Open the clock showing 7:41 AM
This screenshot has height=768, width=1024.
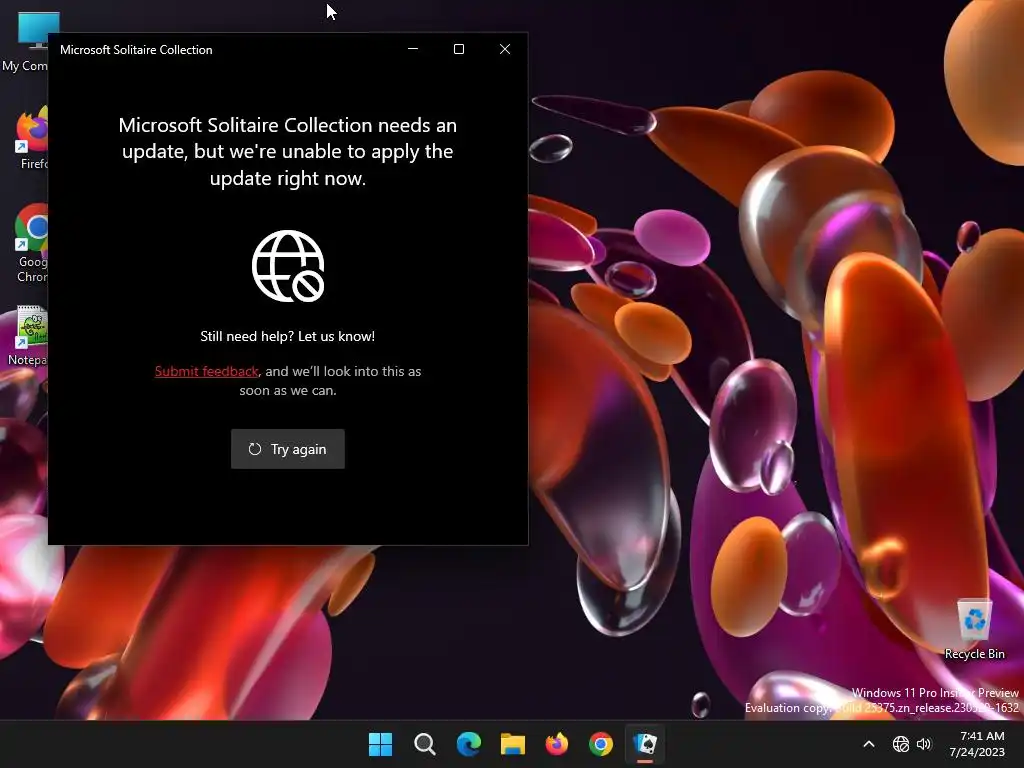pos(977,744)
